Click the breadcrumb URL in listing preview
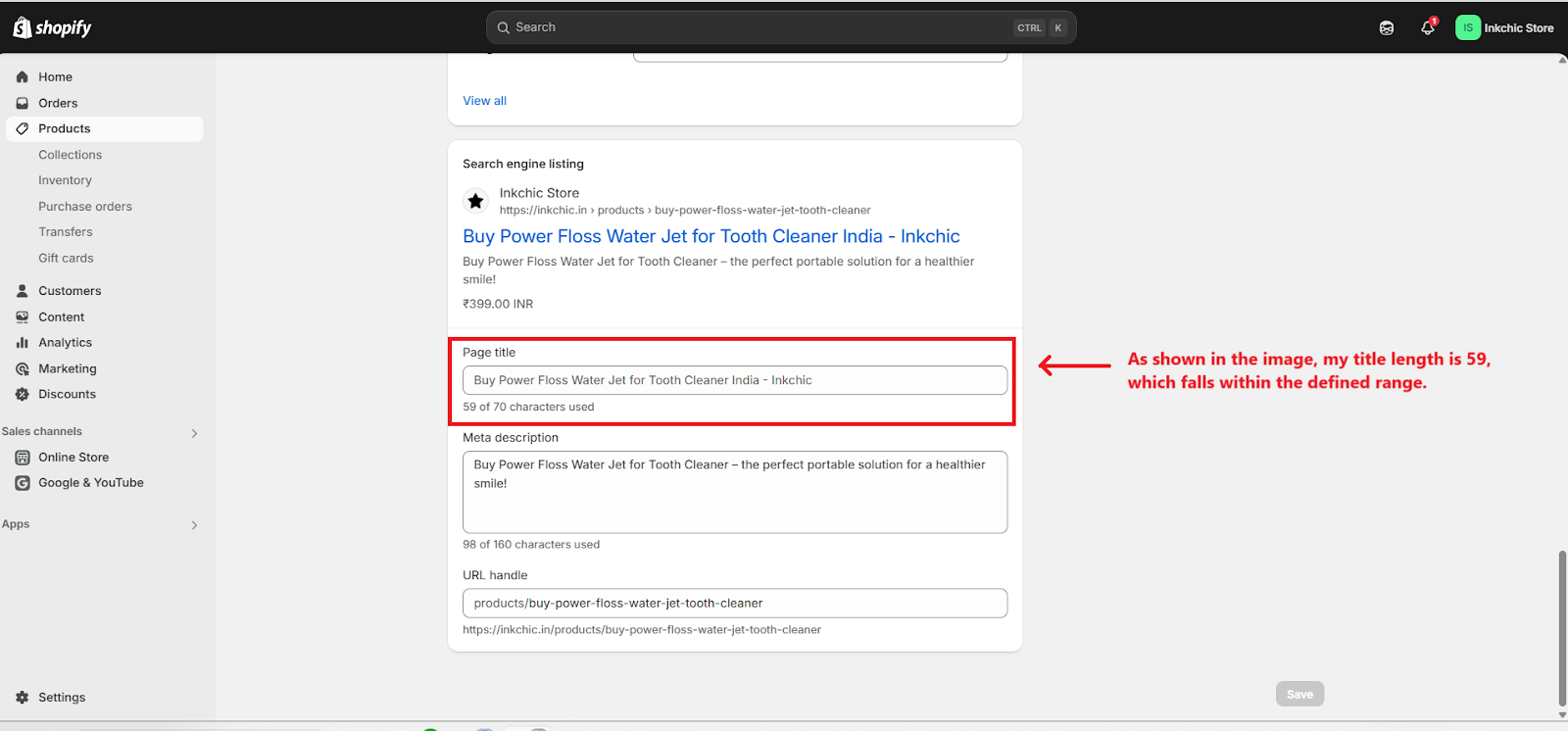1568x731 pixels. (685, 210)
